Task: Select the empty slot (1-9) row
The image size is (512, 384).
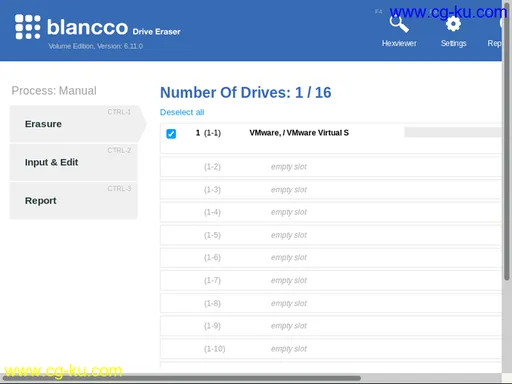Action: [x=331, y=326]
